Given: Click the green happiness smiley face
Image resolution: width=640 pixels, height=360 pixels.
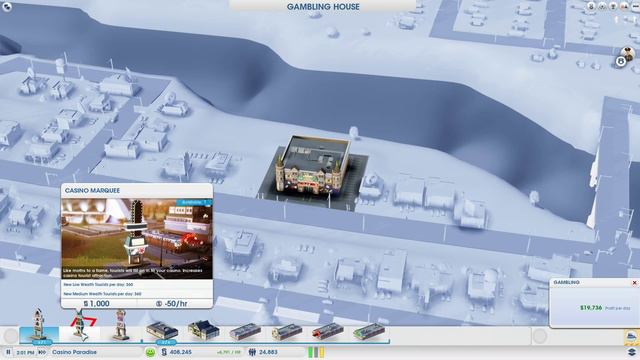Looking at the screenshot, I should tap(150, 352).
